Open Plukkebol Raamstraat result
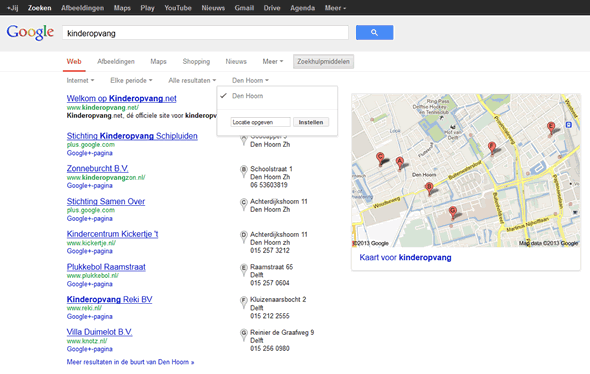Viewport: 590px width, 374px height. (x=106, y=267)
